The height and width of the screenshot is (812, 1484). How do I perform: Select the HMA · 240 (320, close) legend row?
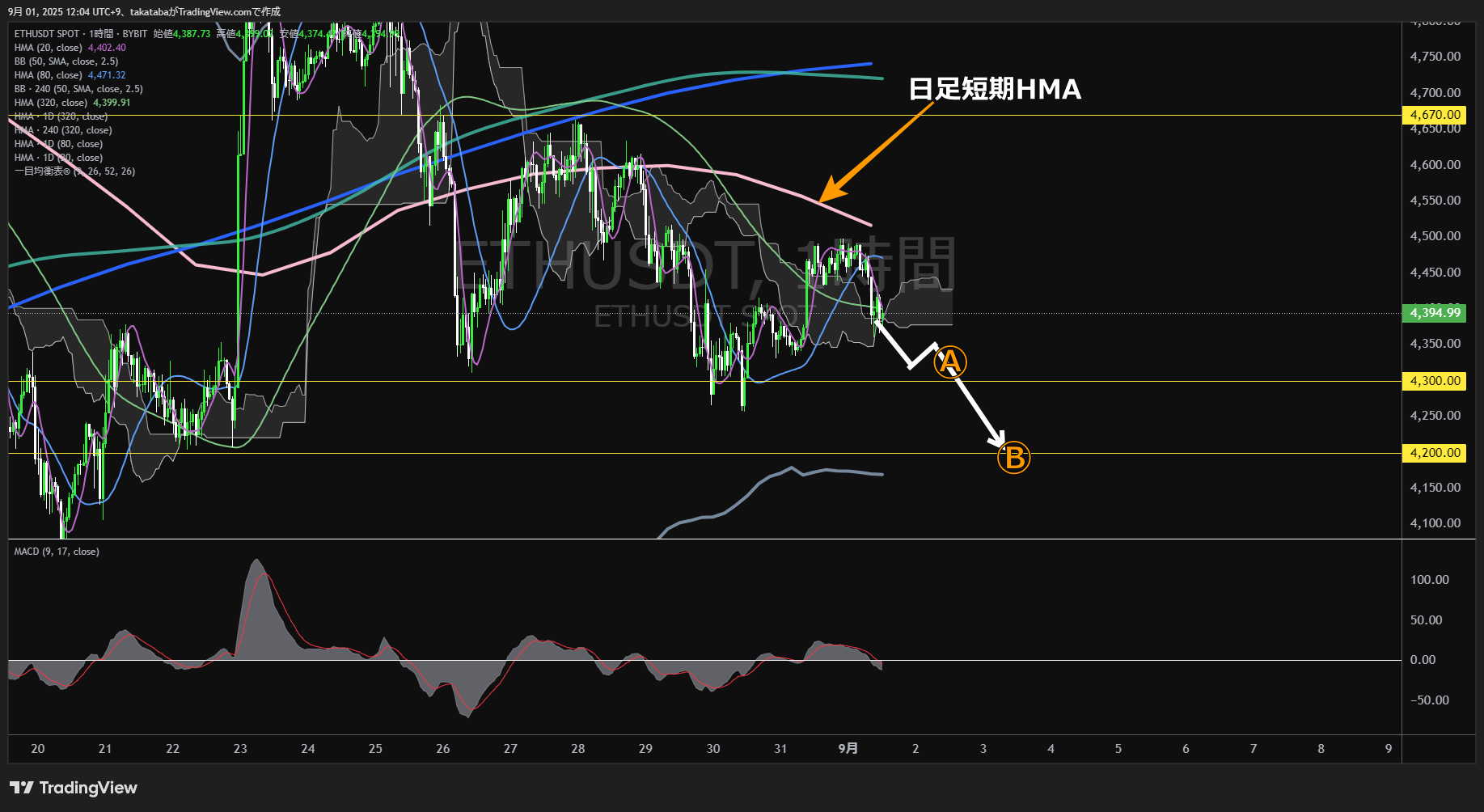pos(63,130)
